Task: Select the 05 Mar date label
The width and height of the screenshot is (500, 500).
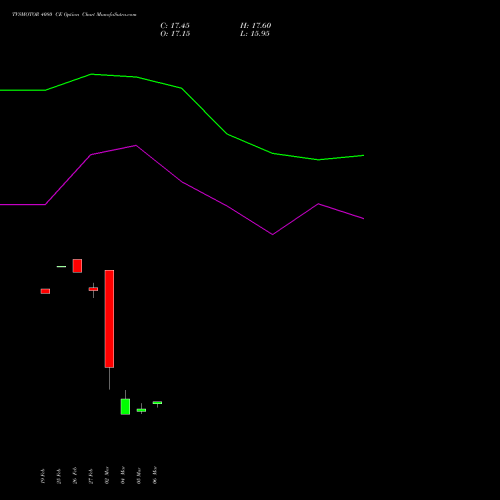Action: click(139, 475)
